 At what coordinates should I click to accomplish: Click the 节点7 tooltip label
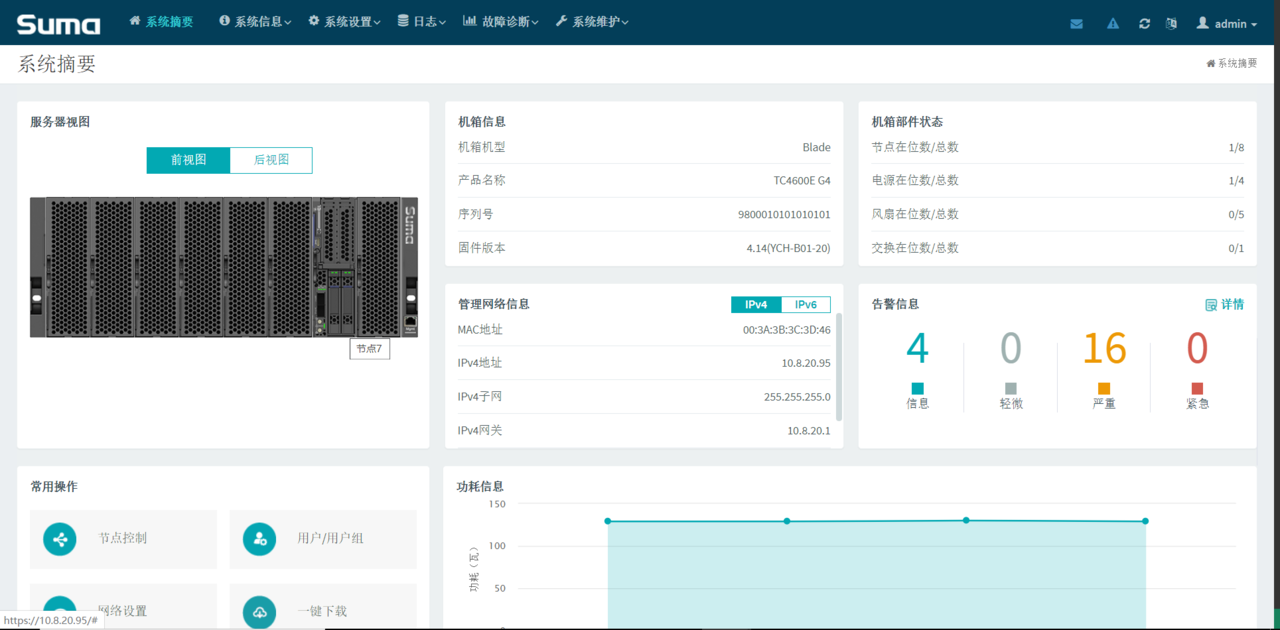[369, 349]
